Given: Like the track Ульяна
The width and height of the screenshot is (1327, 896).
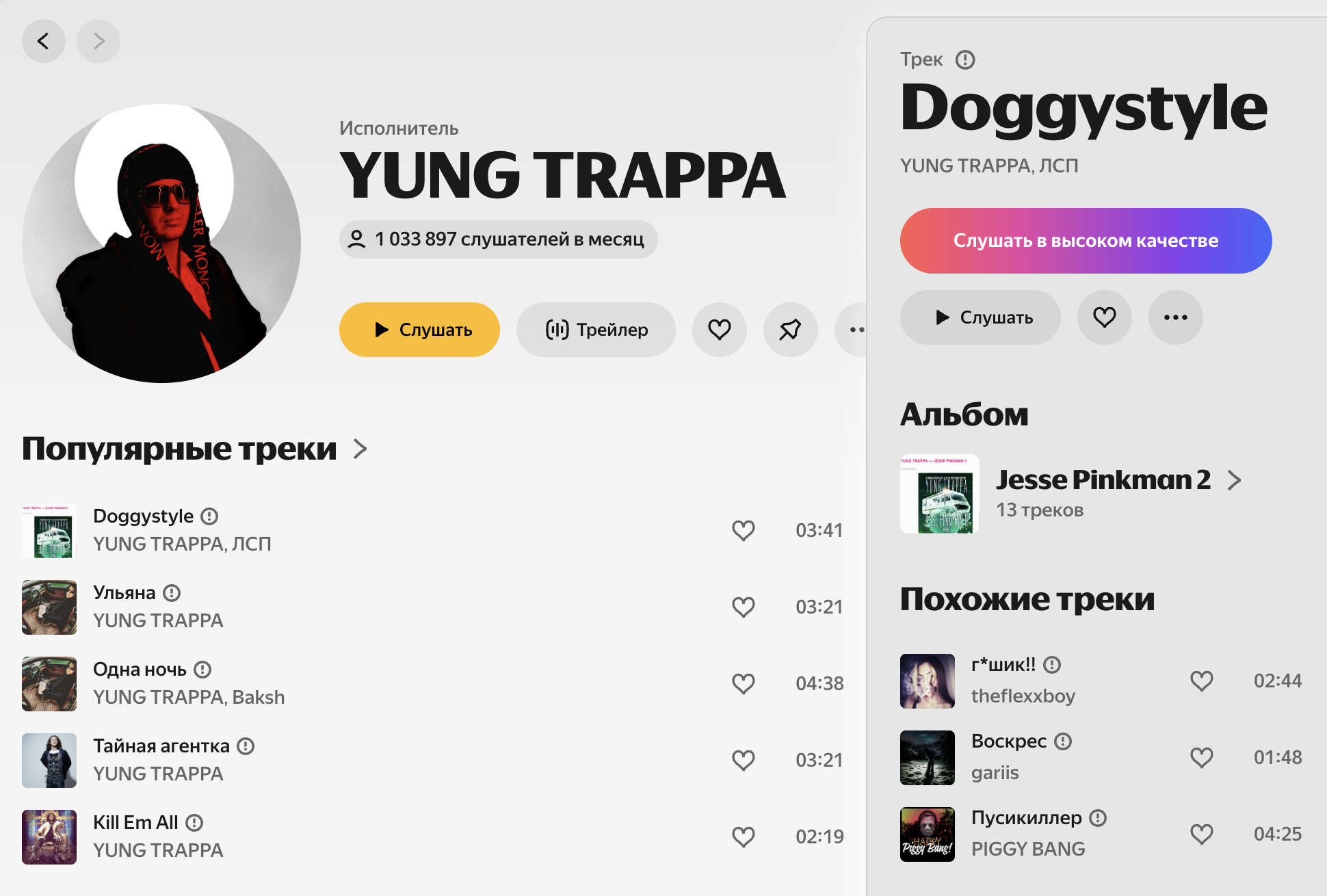Looking at the screenshot, I should click(x=743, y=607).
